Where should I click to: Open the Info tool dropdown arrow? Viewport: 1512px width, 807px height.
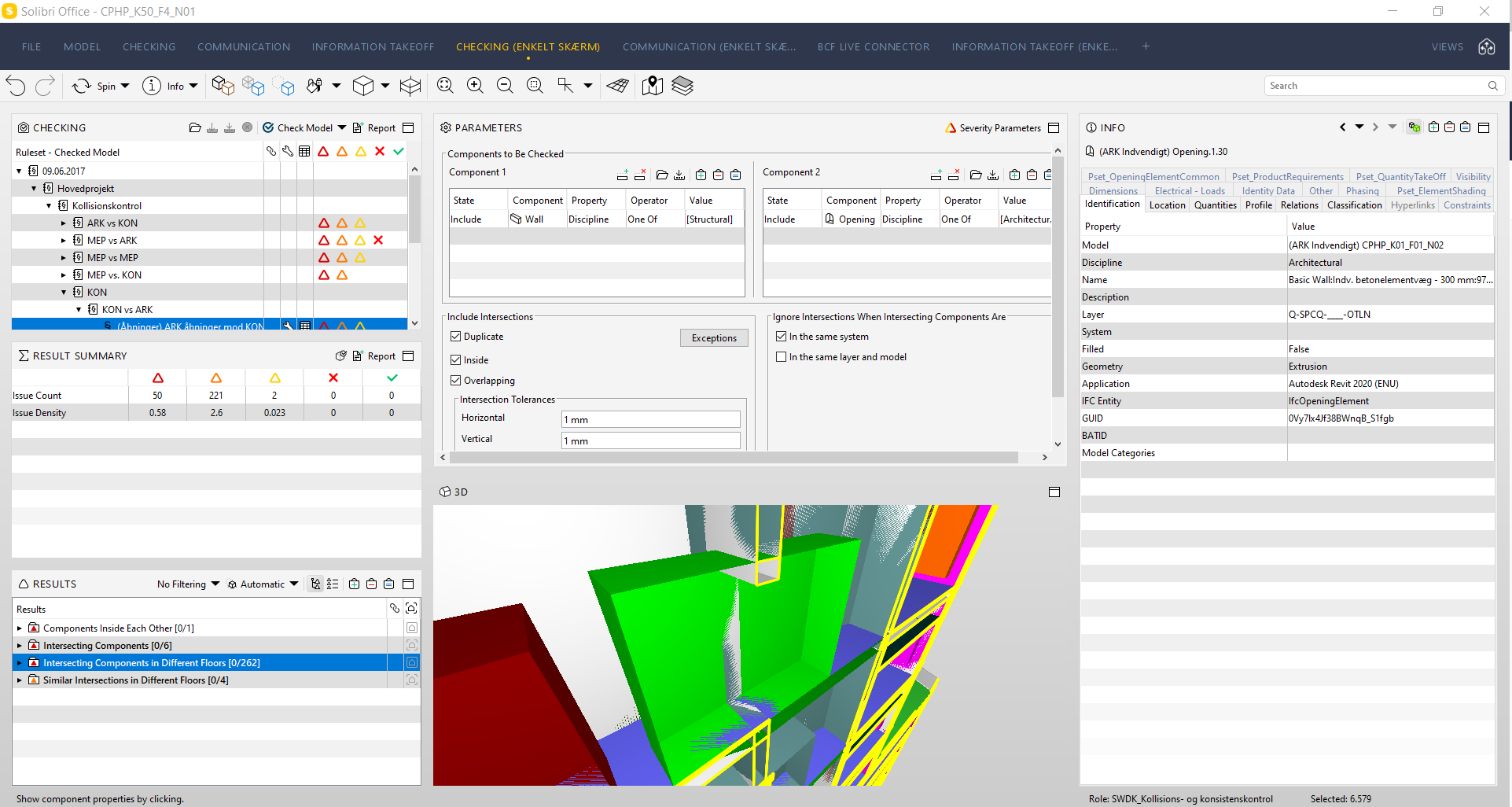click(x=193, y=86)
